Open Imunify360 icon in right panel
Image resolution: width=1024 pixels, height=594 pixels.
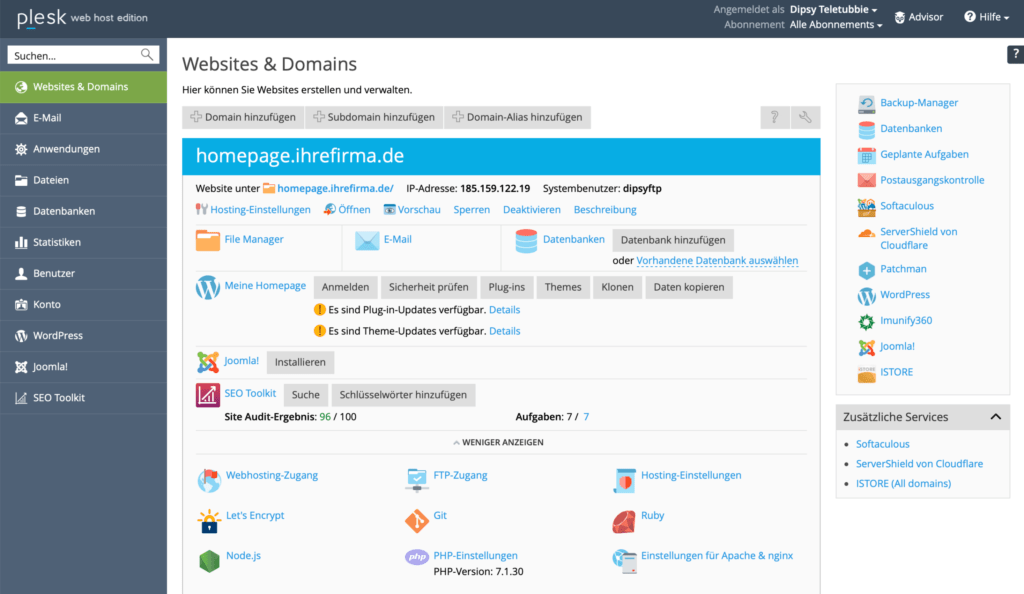(866, 321)
